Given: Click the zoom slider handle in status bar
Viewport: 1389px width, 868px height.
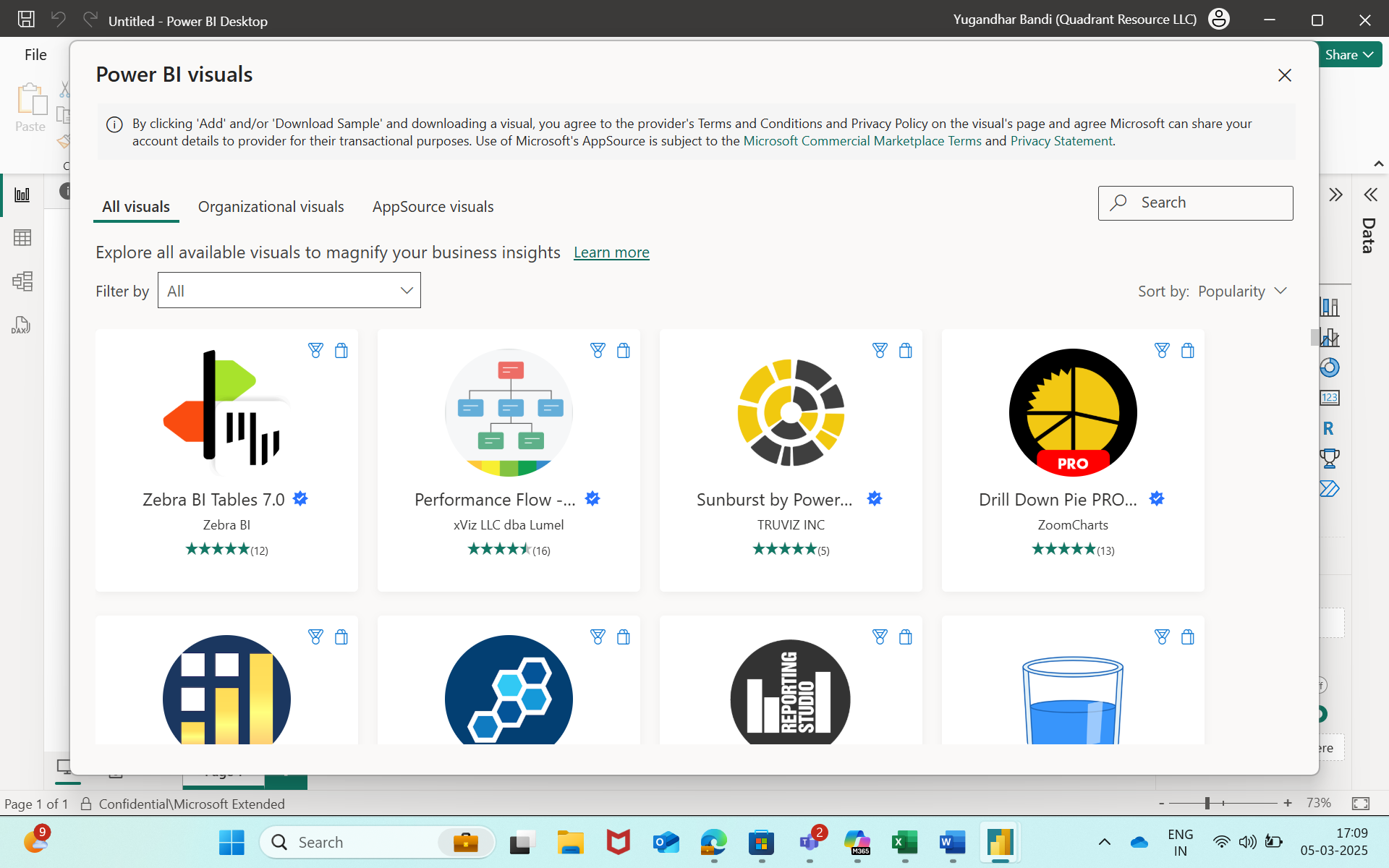Looking at the screenshot, I should pos(1207,803).
